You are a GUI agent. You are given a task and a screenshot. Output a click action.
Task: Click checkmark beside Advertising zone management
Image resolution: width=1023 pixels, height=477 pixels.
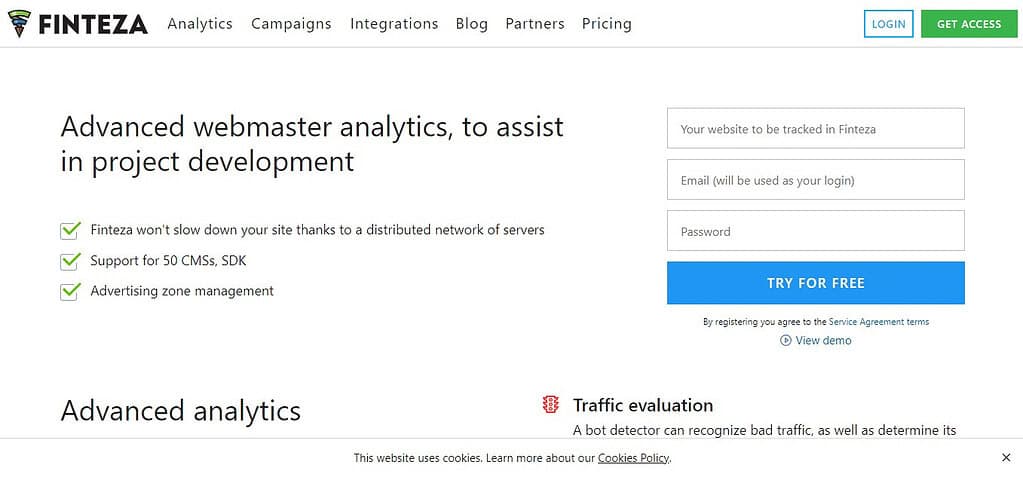tap(70, 291)
